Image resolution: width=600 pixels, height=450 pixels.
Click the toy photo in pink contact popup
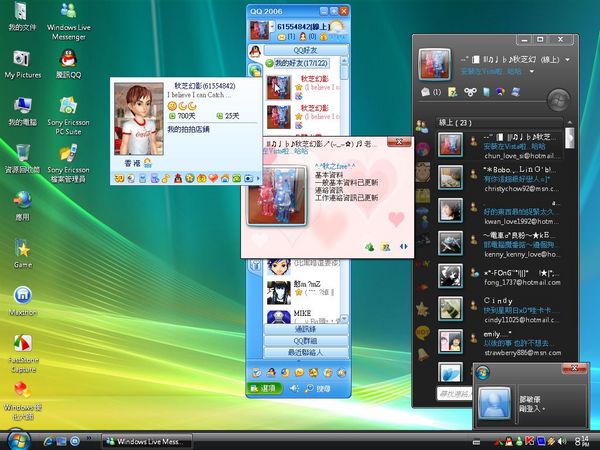pos(276,195)
